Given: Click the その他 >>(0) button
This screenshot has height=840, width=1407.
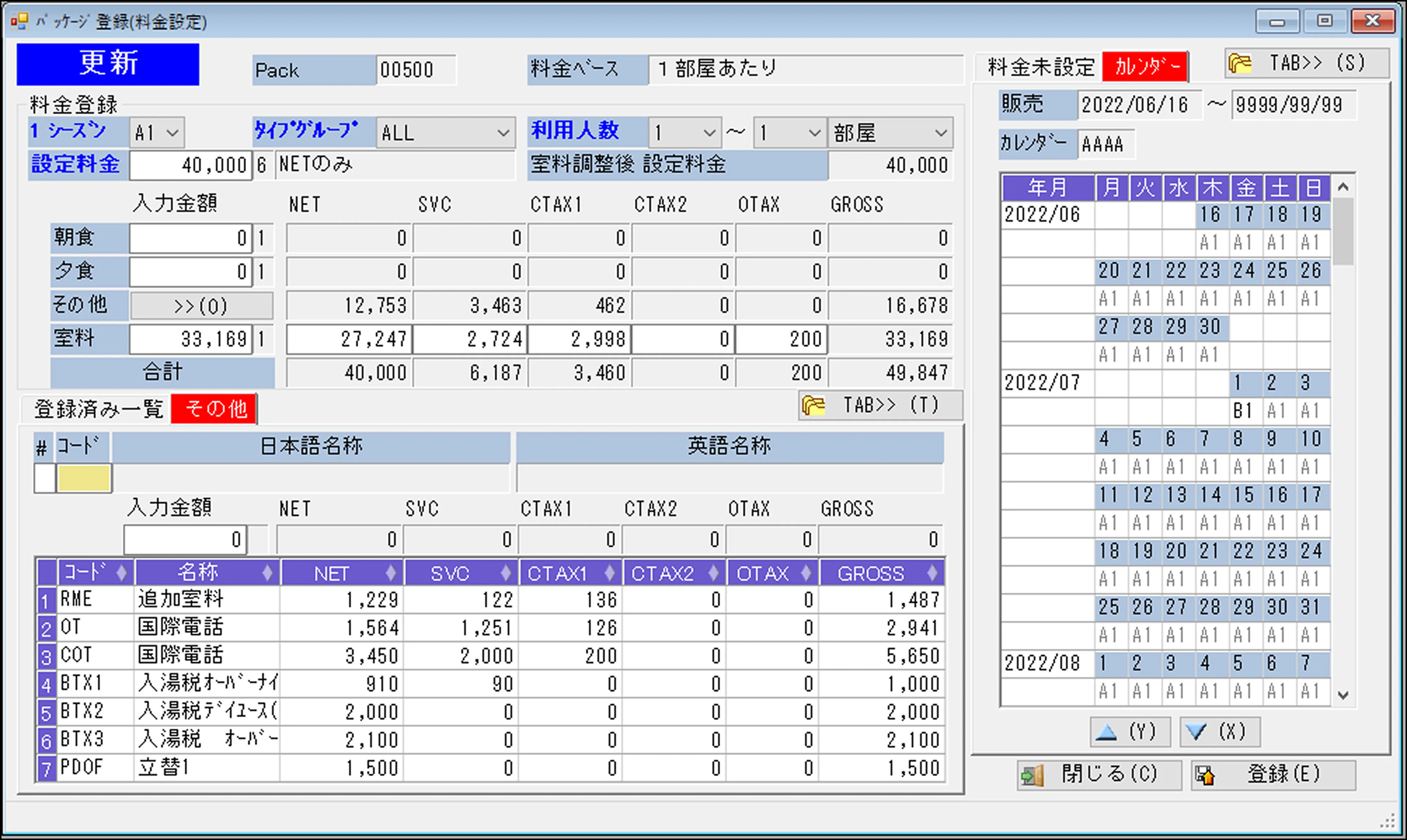Looking at the screenshot, I should [x=201, y=306].
